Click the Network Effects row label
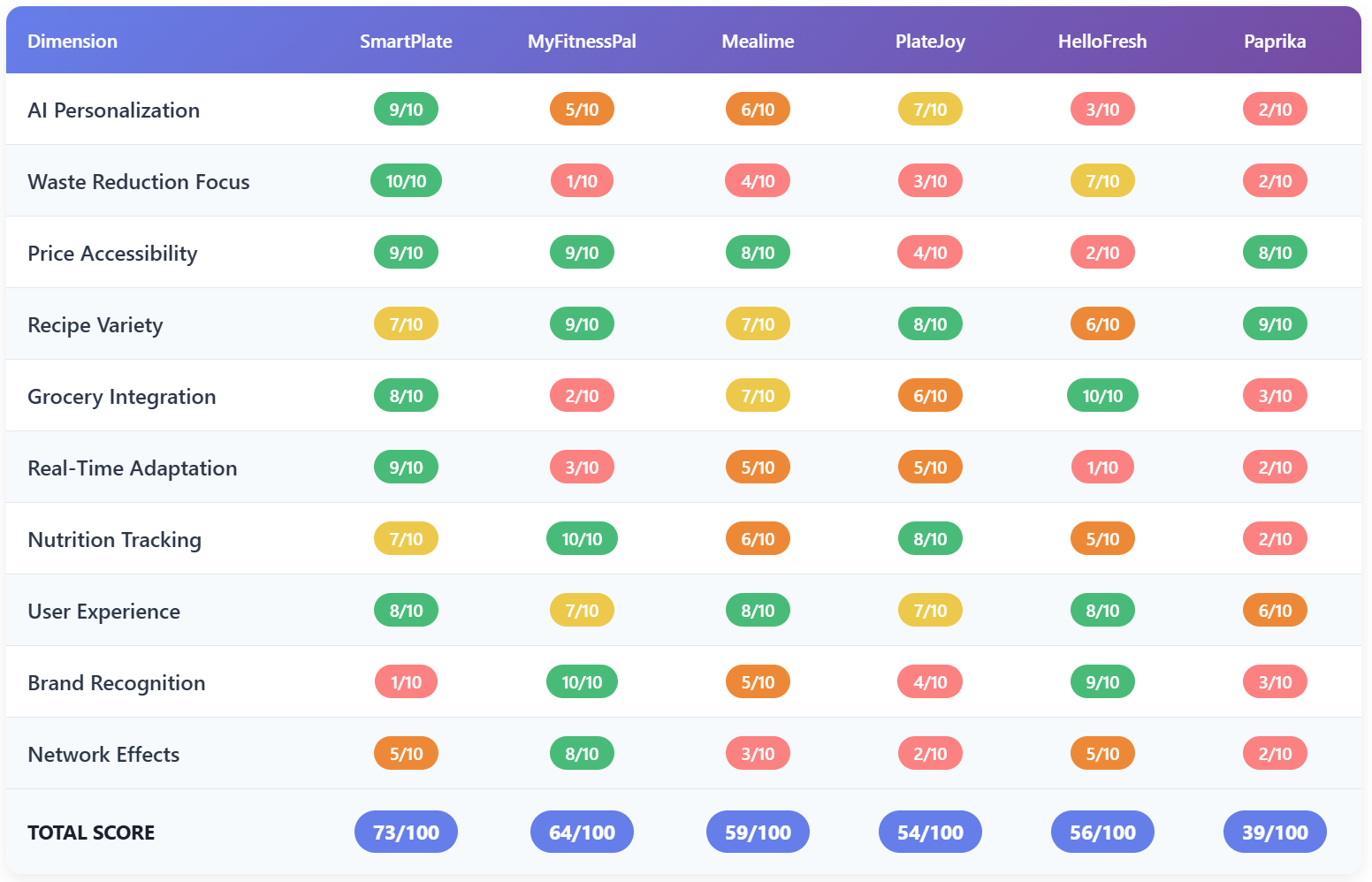1372x882 pixels. click(x=103, y=755)
